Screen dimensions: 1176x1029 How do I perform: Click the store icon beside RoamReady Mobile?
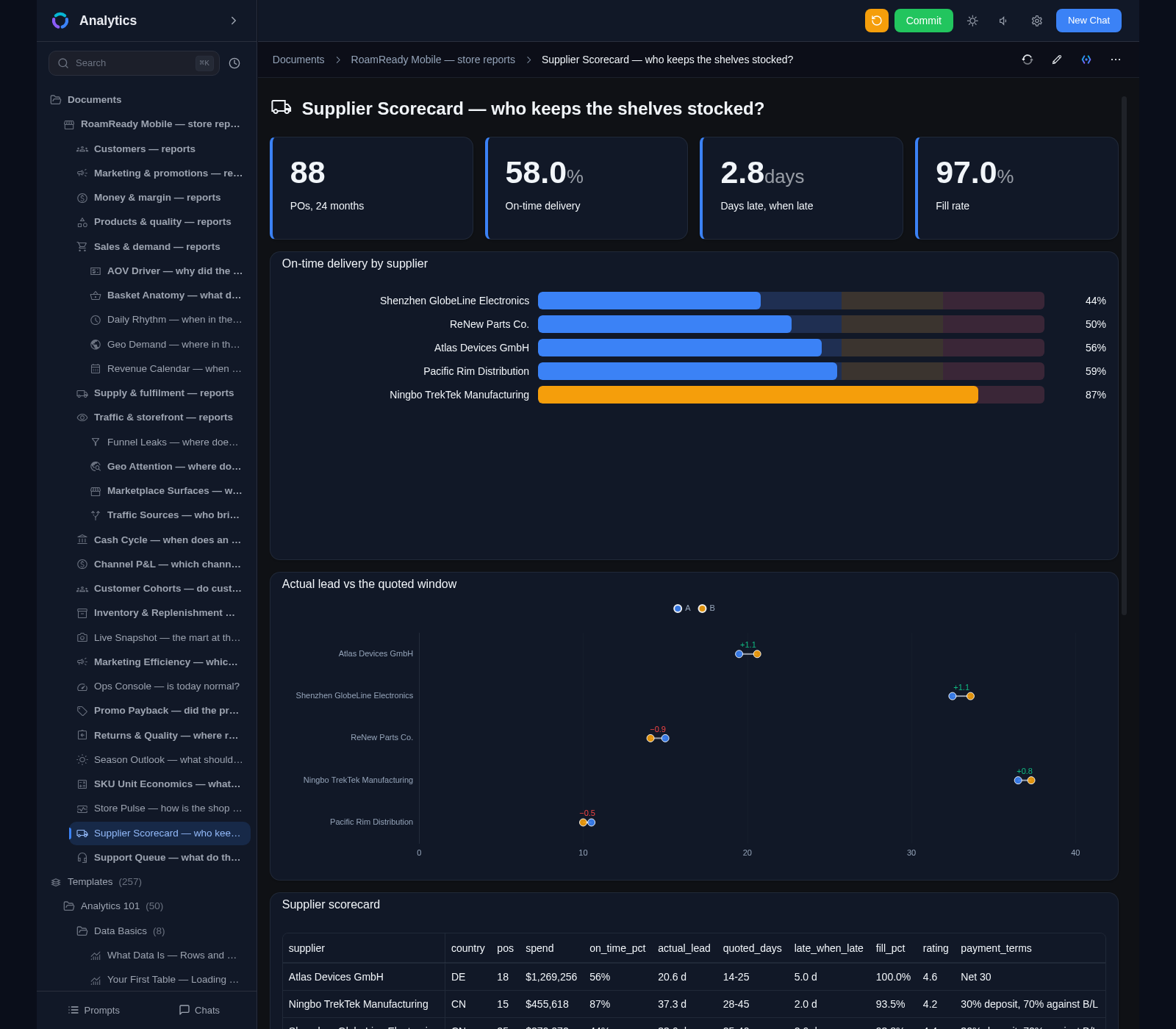(x=69, y=124)
